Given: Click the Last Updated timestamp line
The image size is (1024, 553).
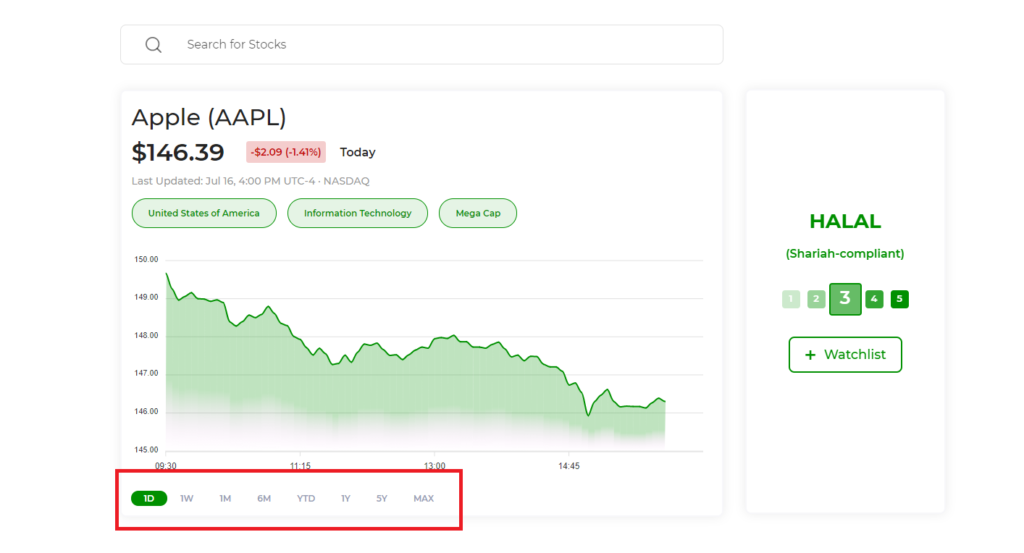Looking at the screenshot, I should 250,181.
